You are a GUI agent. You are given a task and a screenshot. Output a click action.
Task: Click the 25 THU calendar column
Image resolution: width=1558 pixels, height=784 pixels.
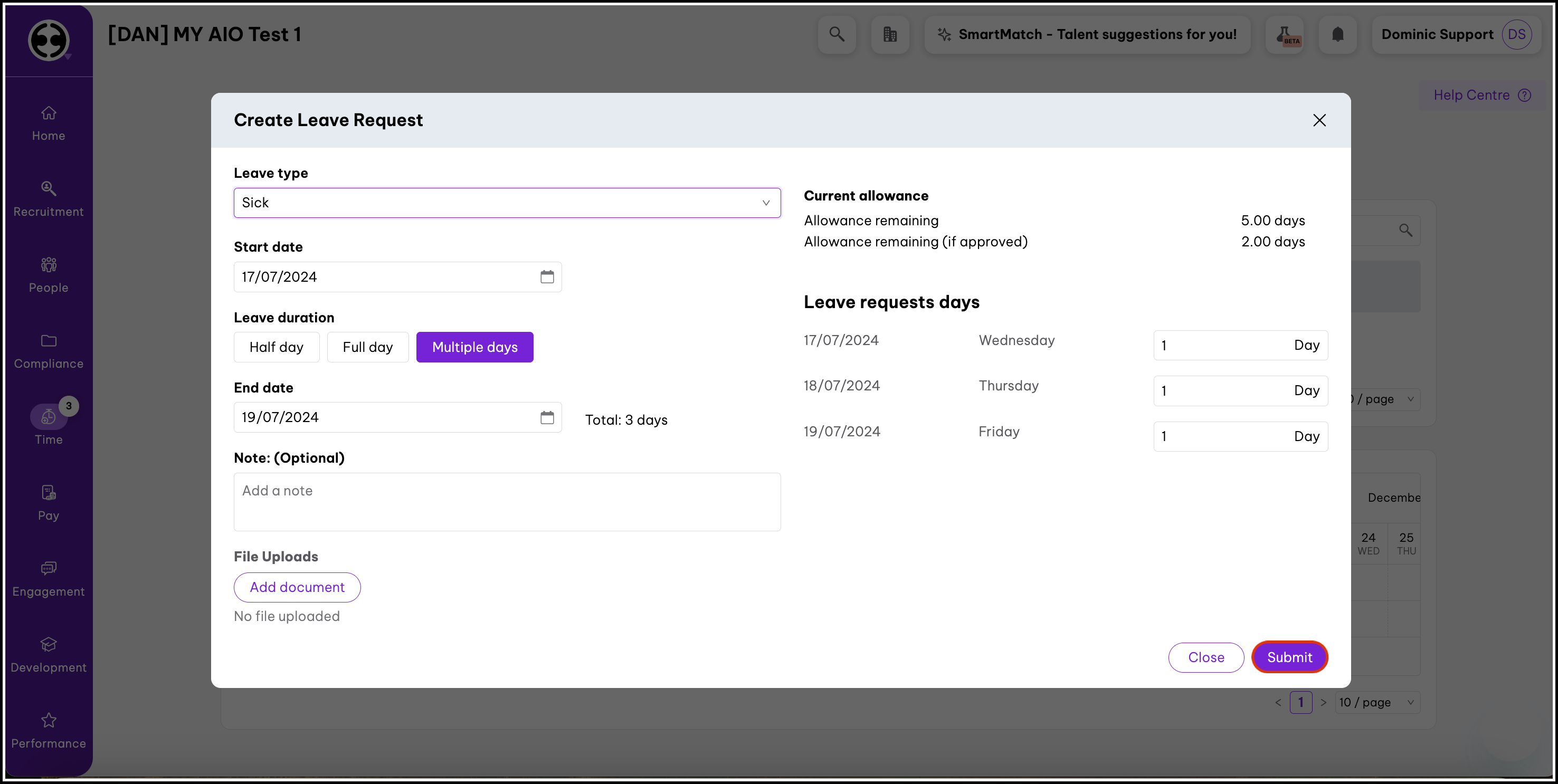(x=1406, y=543)
